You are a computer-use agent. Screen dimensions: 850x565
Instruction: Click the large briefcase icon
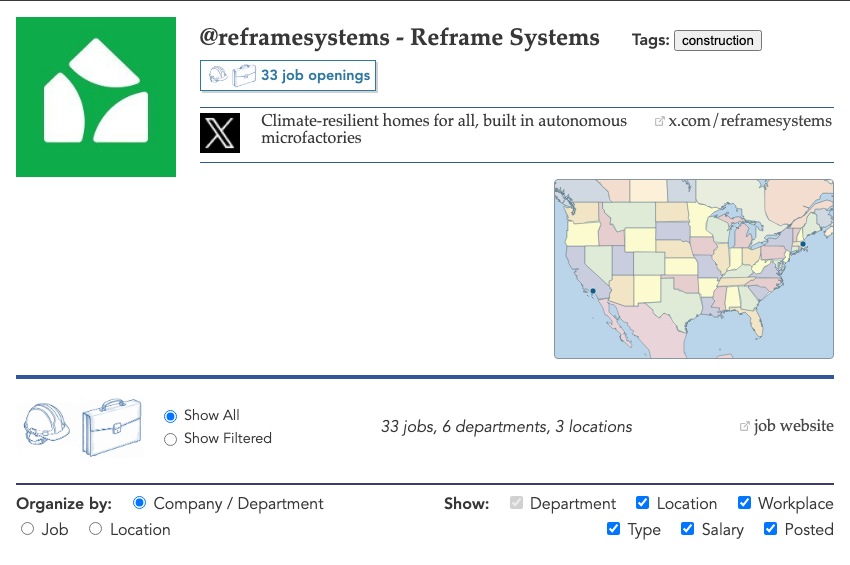pos(112,428)
